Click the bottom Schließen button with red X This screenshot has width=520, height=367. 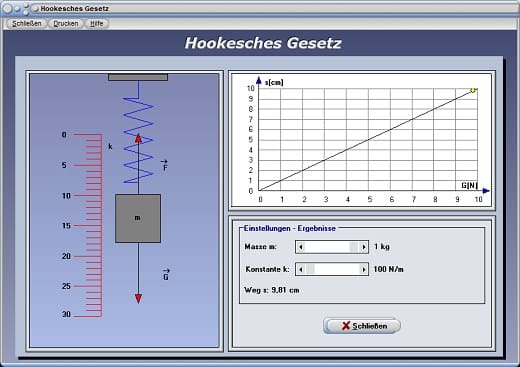pos(362,326)
